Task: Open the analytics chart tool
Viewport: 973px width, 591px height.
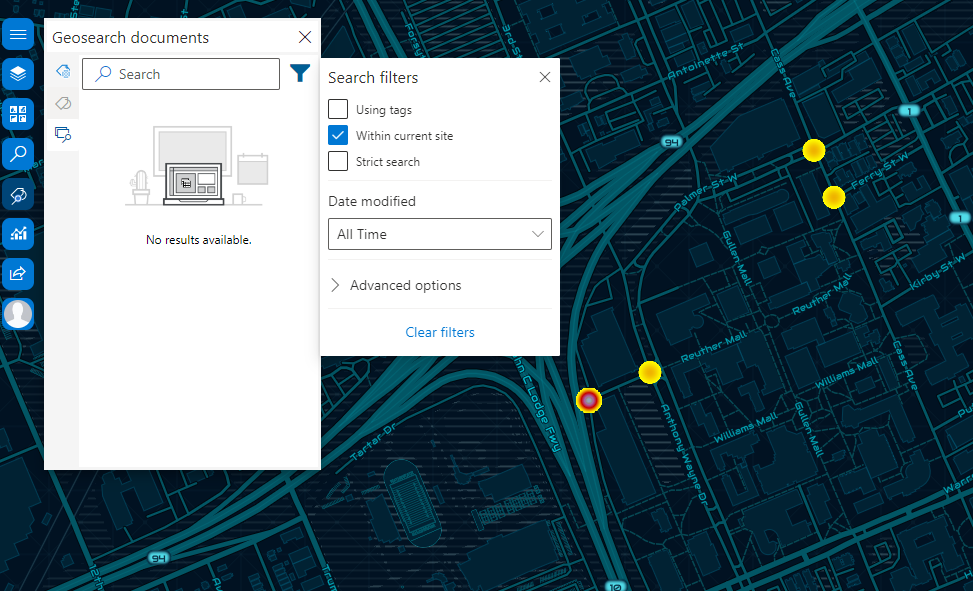Action: click(18, 234)
